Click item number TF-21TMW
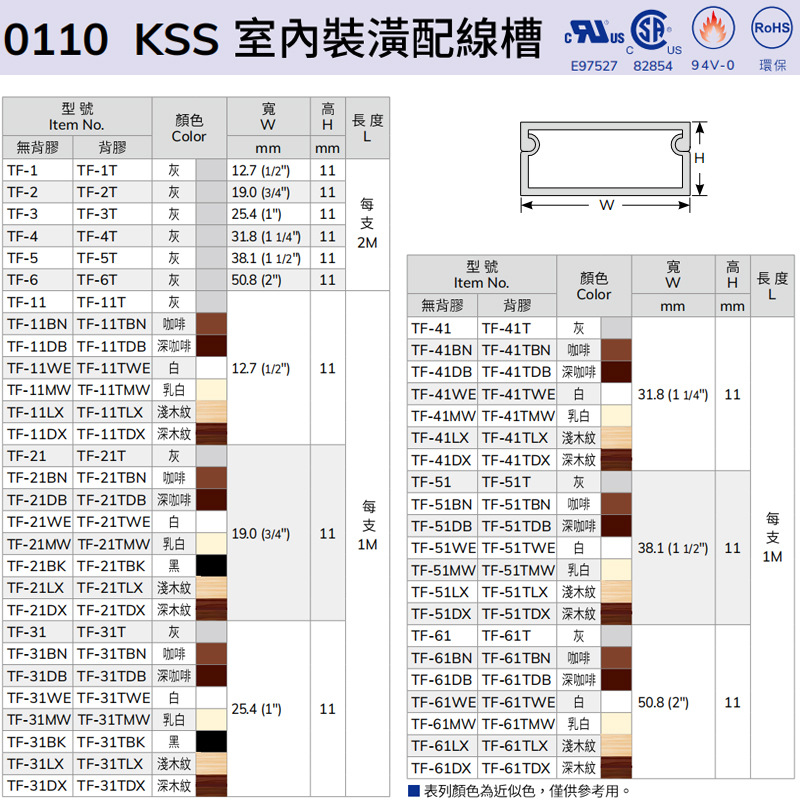800x800 pixels. [x=114, y=544]
